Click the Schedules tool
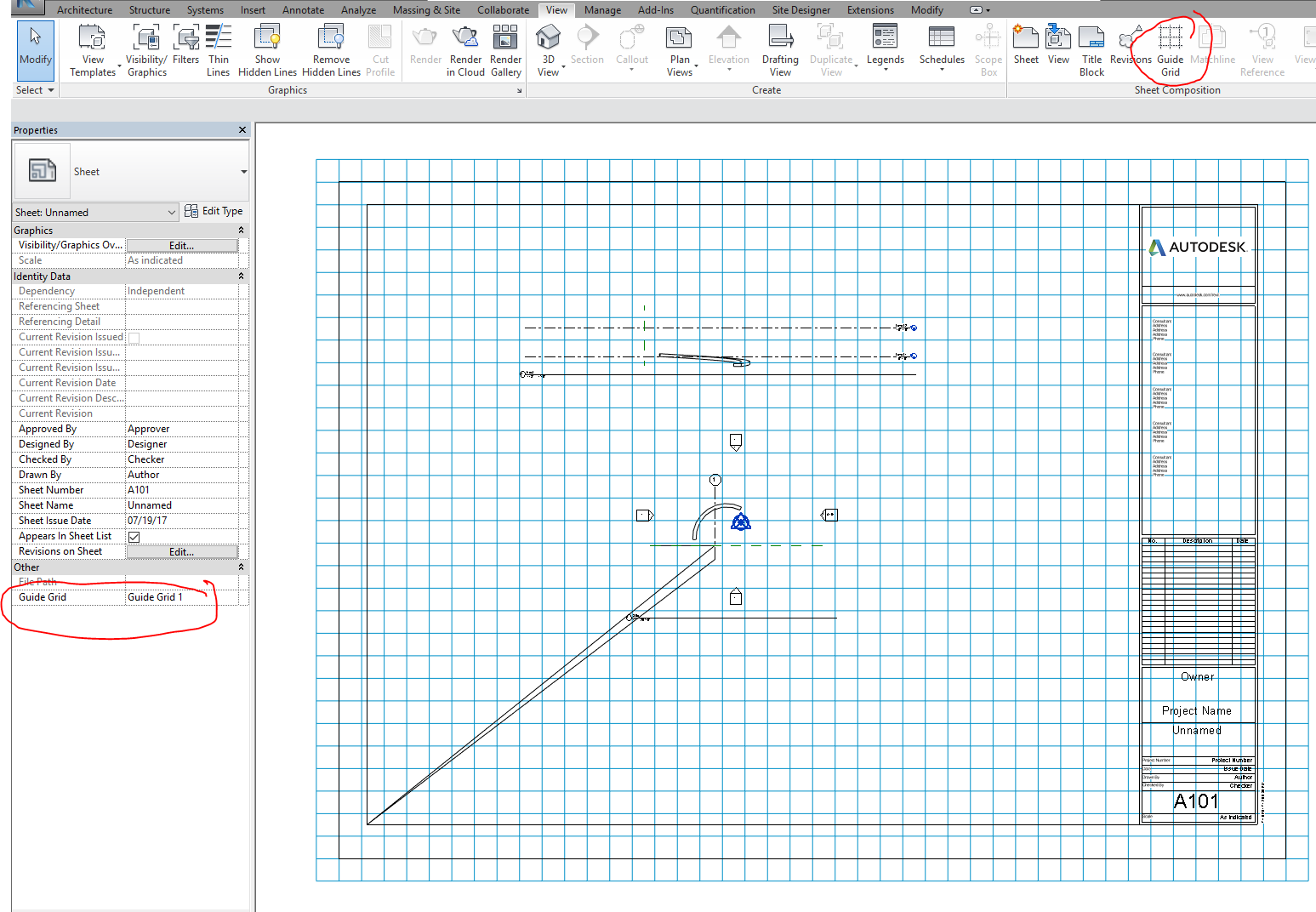Viewport: 1316px width, 912px height. point(941,47)
